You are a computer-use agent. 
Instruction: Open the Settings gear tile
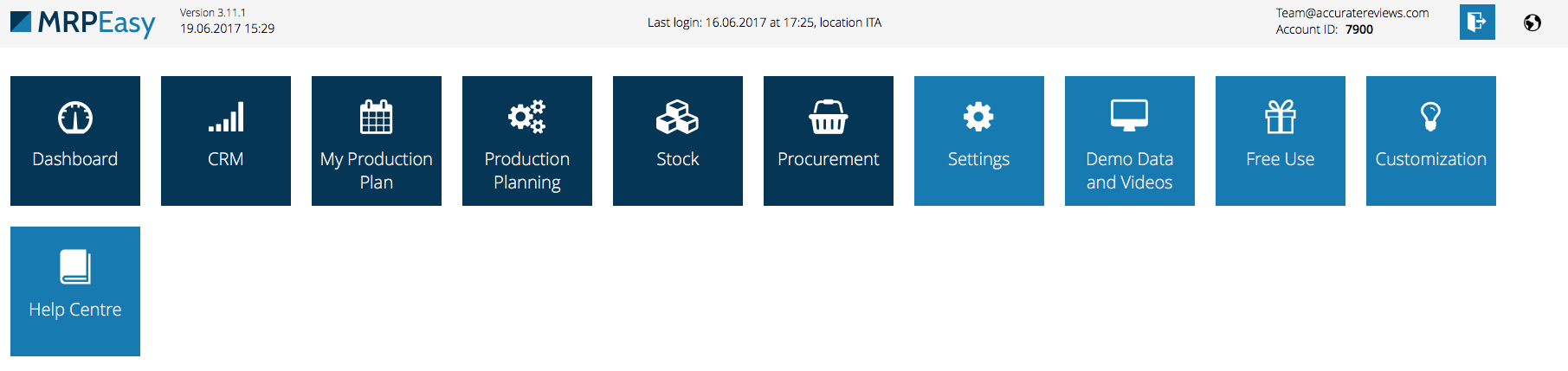(x=978, y=141)
